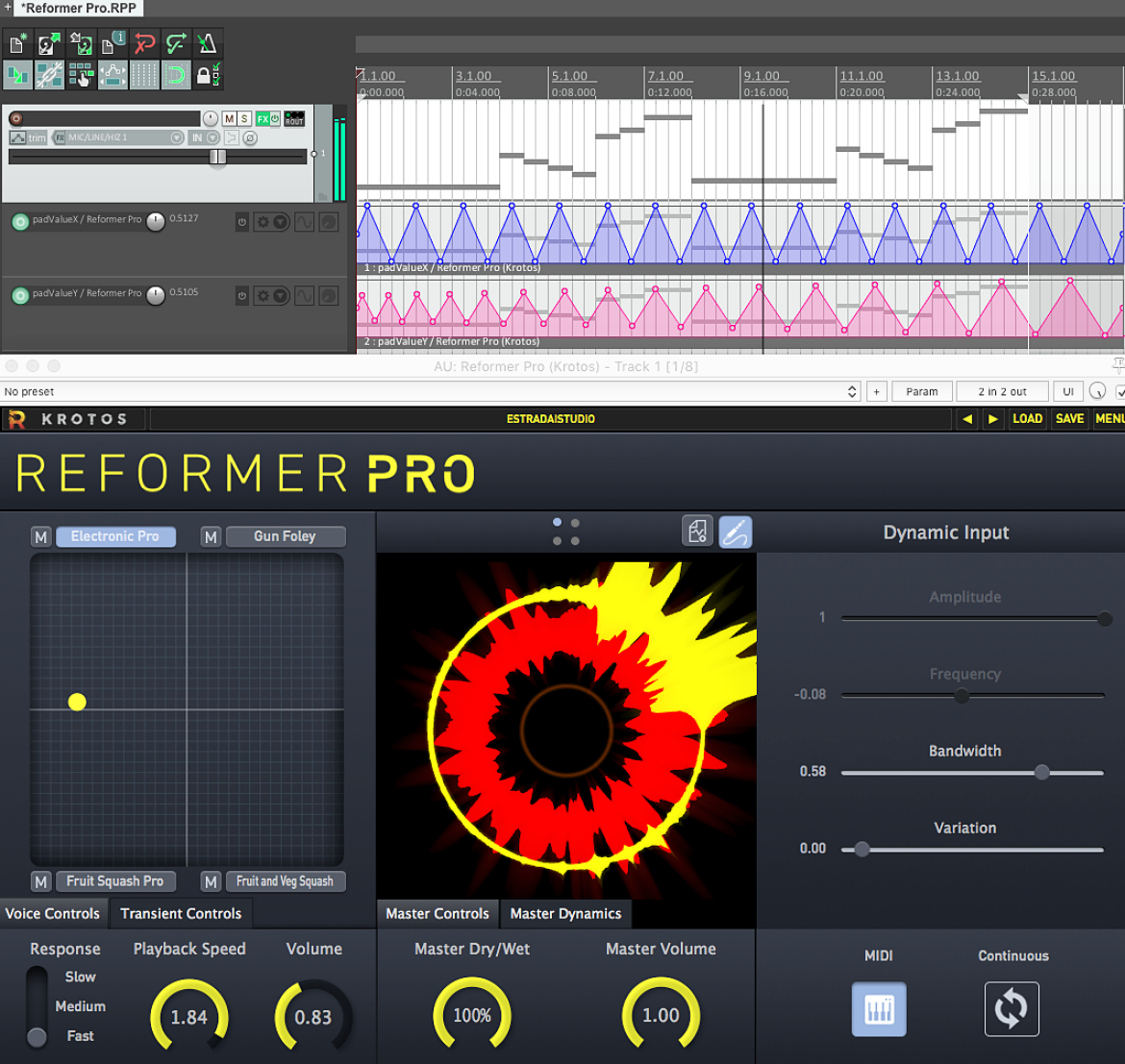Solo track 1 with S button
Screen dimensions: 1125x1064
(x=244, y=118)
